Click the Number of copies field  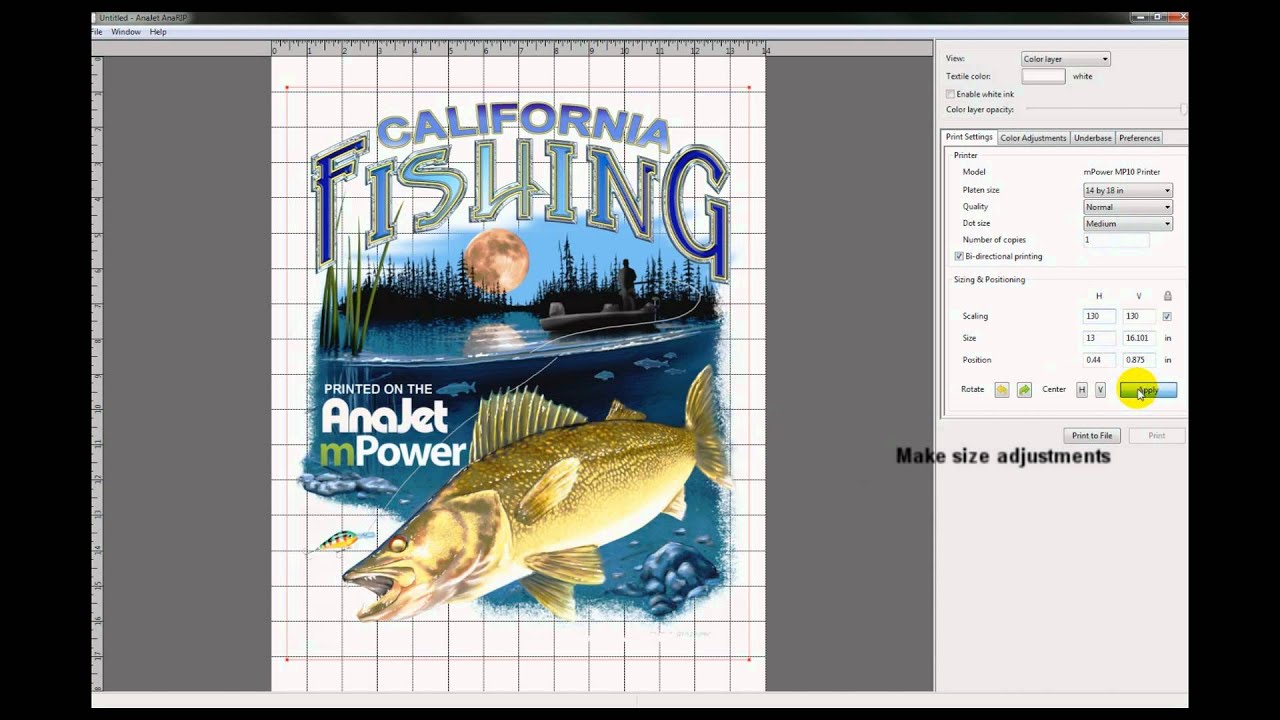1116,240
